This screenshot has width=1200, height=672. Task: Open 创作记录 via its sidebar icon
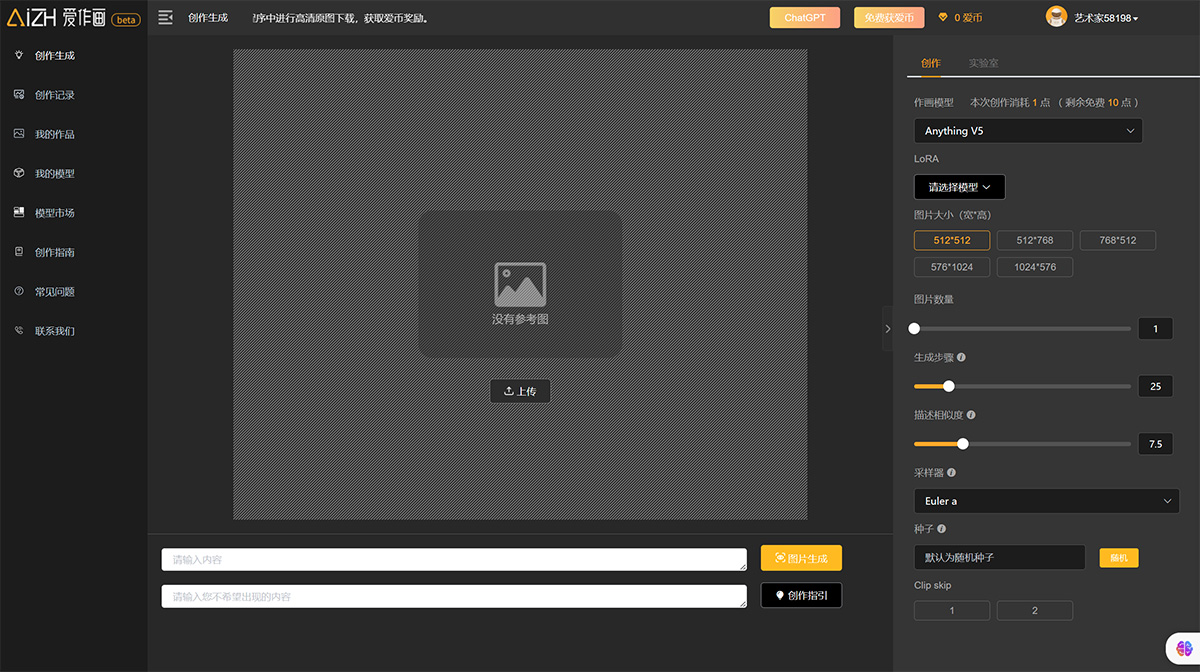(x=18, y=95)
